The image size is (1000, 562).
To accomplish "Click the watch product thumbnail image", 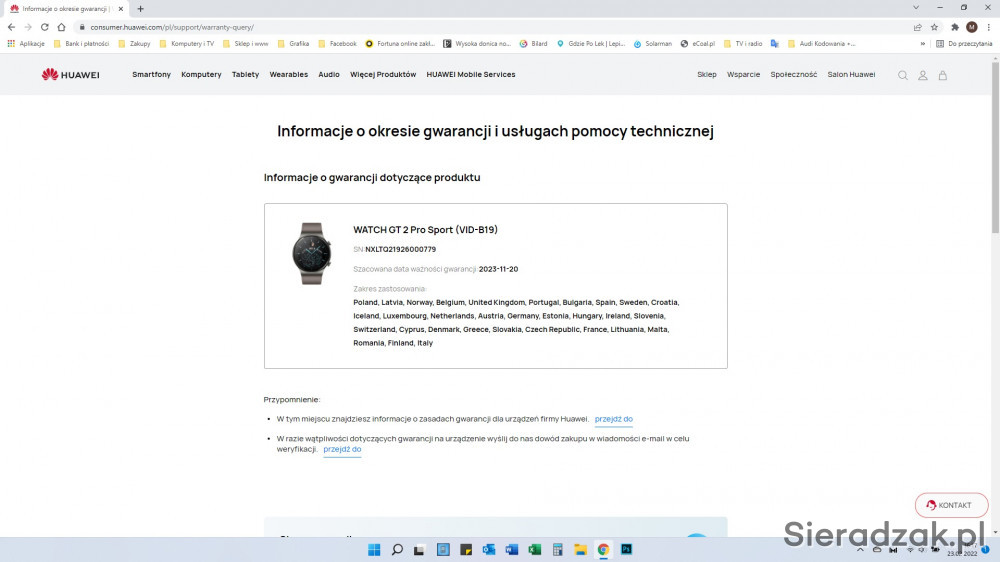I will click(310, 253).
